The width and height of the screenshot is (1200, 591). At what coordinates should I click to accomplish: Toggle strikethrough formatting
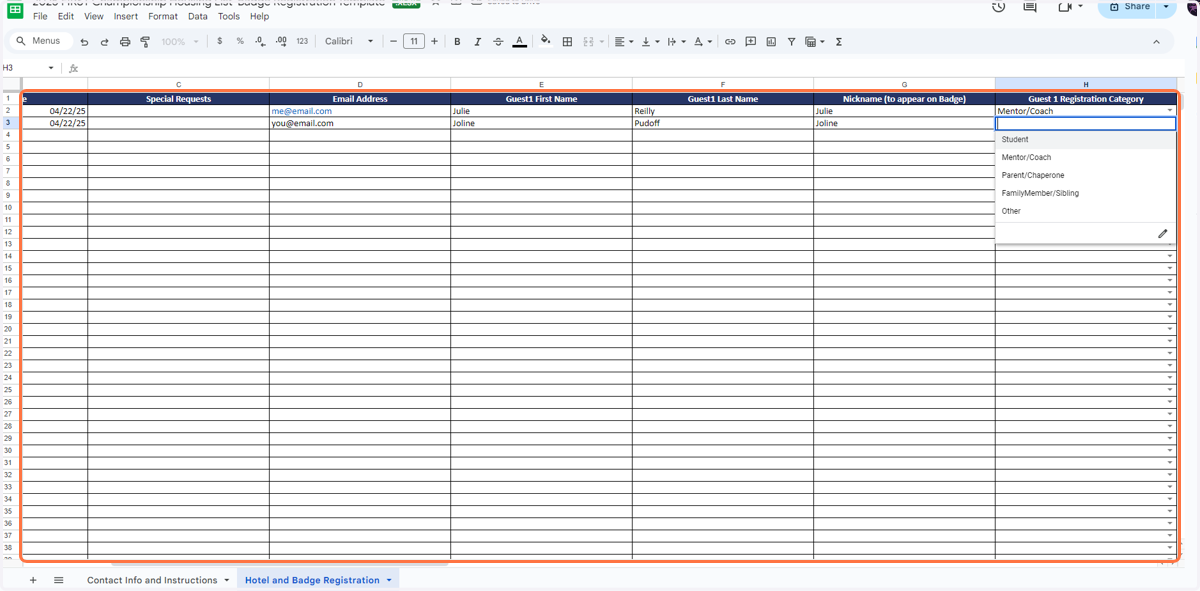click(x=498, y=42)
